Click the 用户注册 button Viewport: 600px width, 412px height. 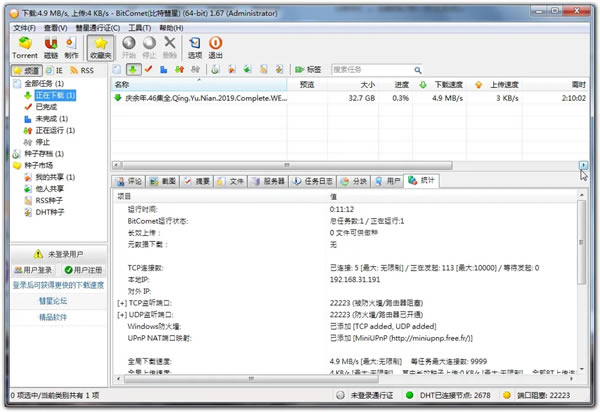pyautogui.click(x=83, y=270)
